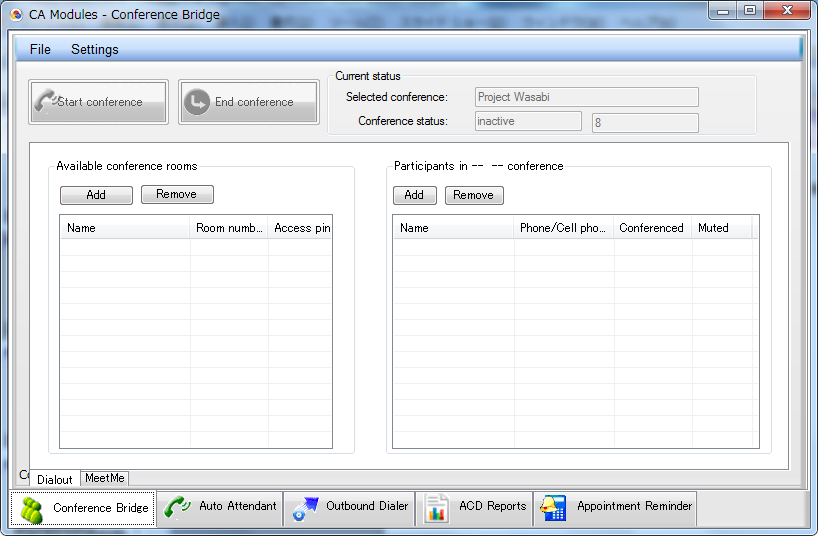Screen dimensions: 818x536
Task: Add a new available conference room
Action: click(97, 195)
